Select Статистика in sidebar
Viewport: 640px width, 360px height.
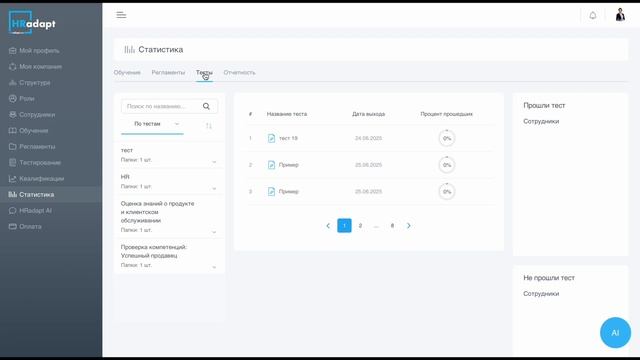pos(31,194)
